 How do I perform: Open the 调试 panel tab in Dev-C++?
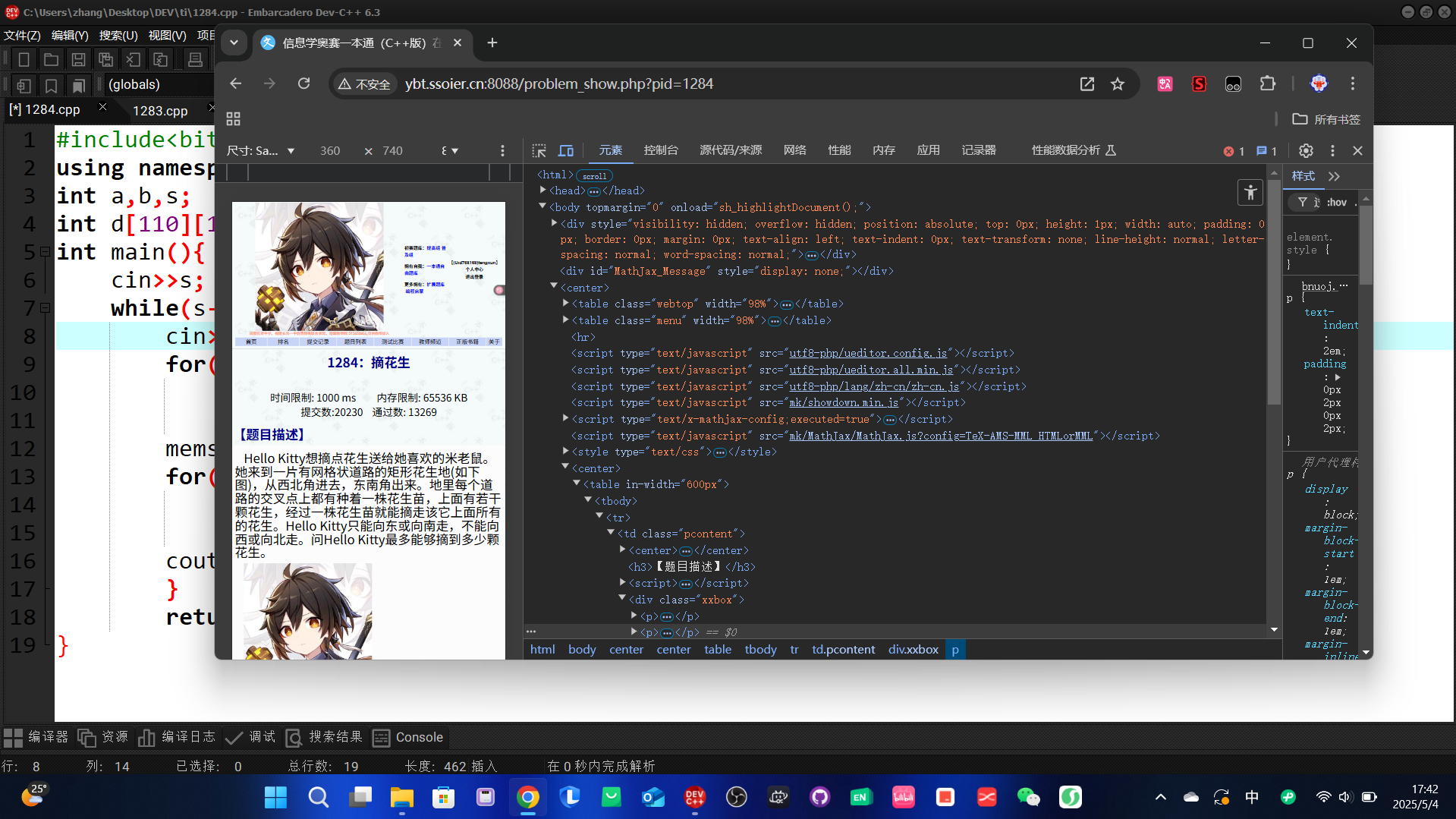[x=251, y=737]
